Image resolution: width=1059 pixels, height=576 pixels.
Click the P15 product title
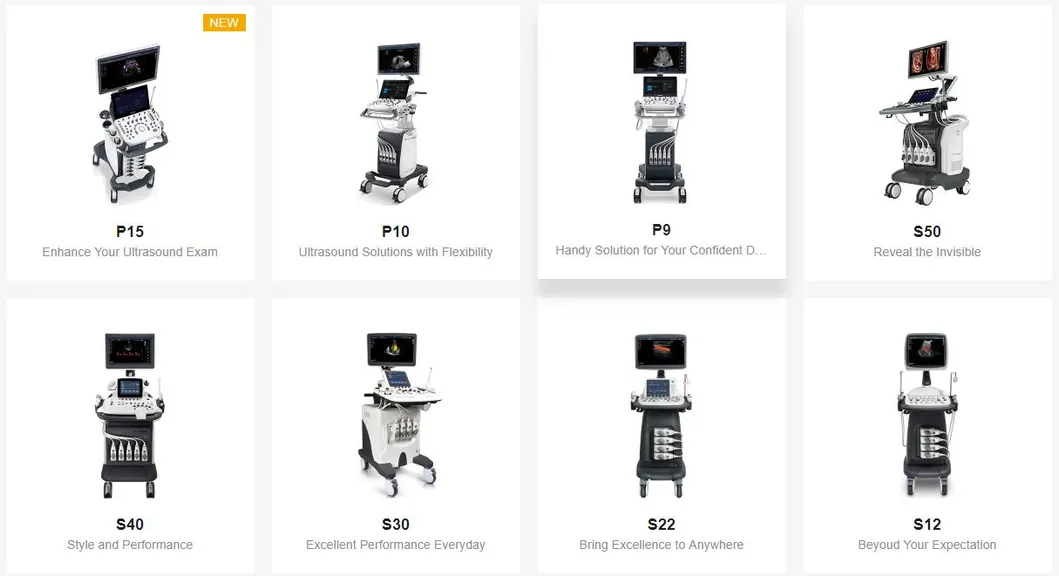tap(130, 232)
